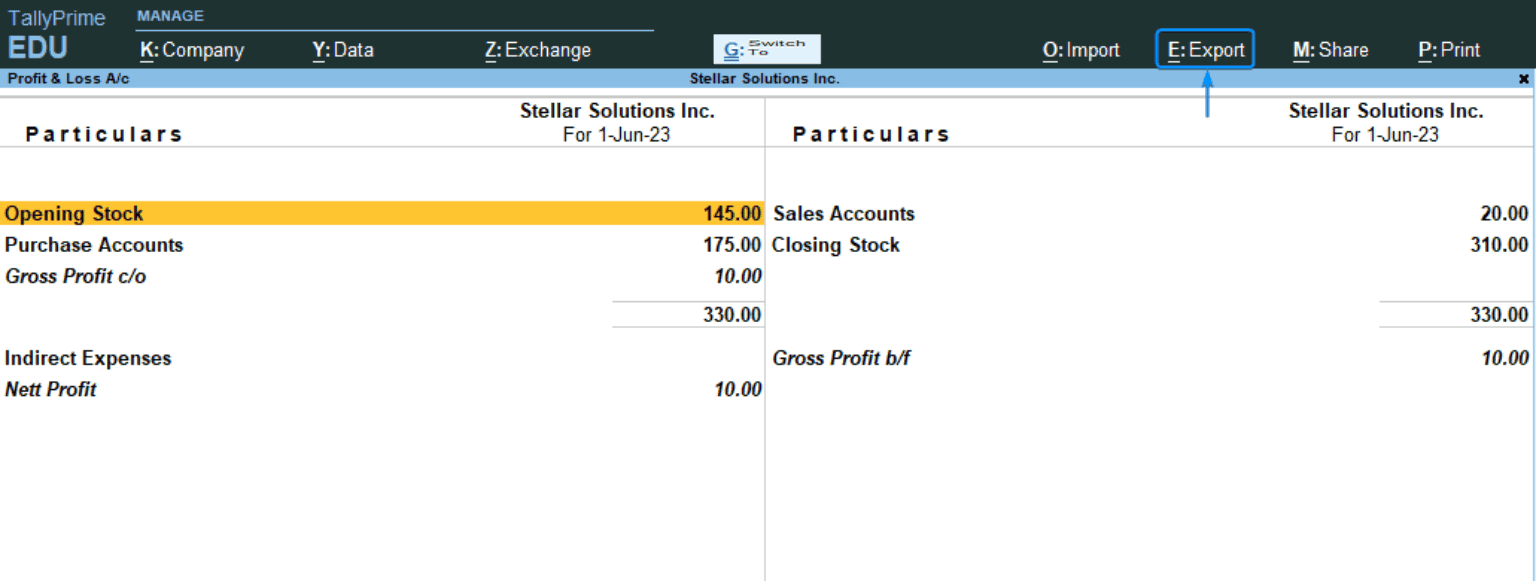Screen dimensions: 1536x581
Task: Open the Company menu
Action: tap(191, 50)
